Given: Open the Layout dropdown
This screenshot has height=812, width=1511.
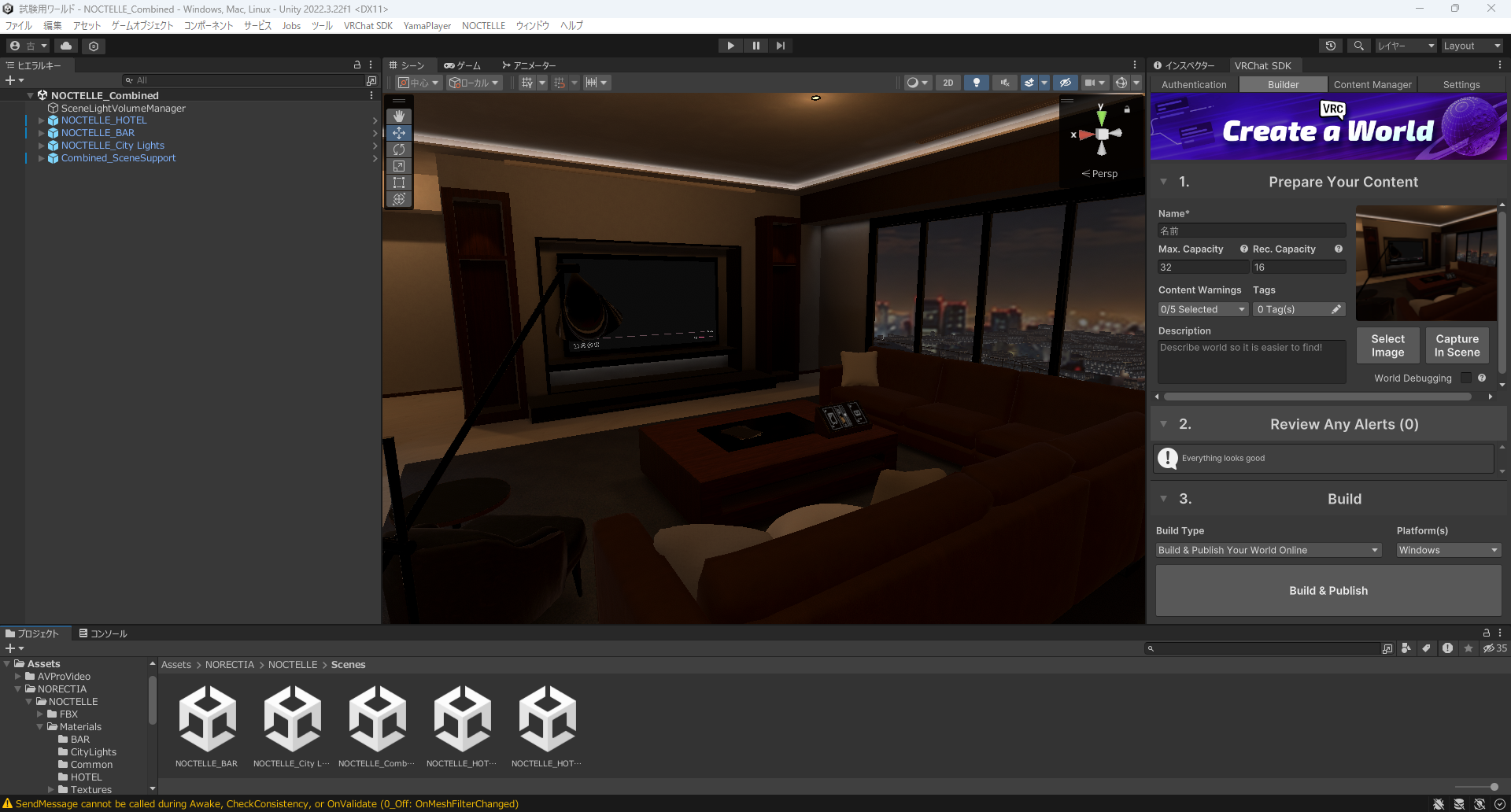Looking at the screenshot, I should click(x=1472, y=46).
